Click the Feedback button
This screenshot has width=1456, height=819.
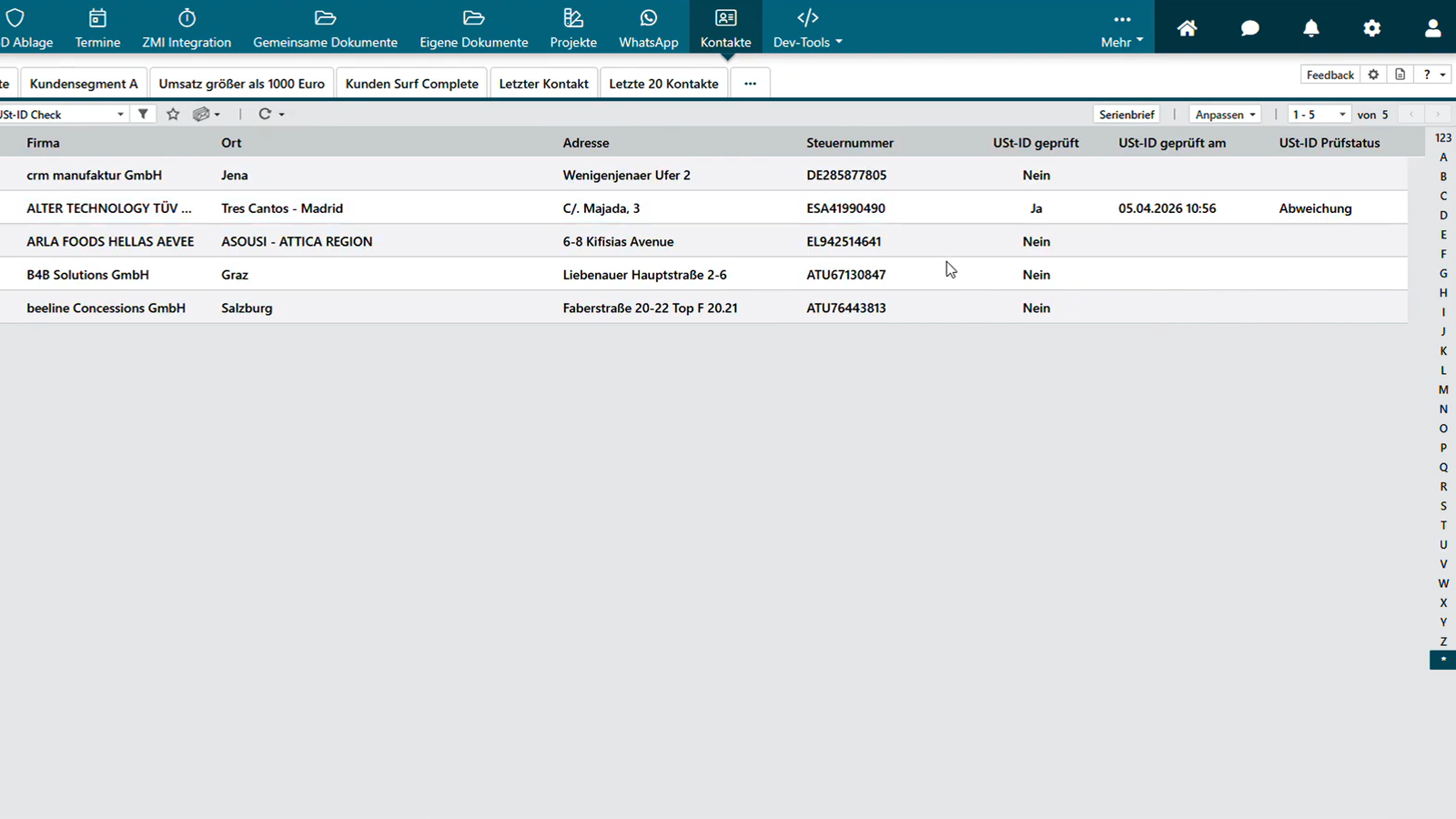pos(1330,75)
